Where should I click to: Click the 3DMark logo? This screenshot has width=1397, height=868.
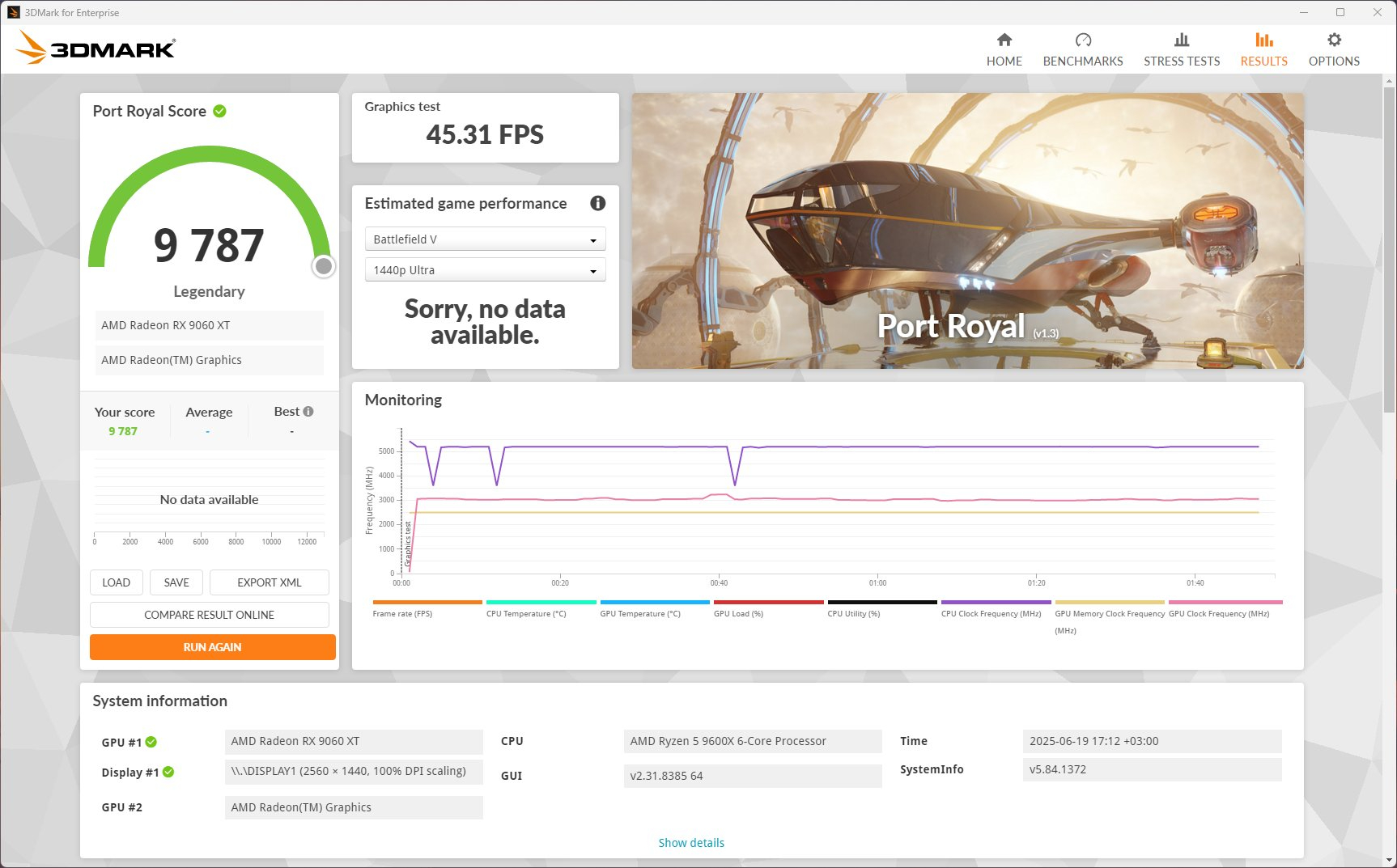[96, 48]
